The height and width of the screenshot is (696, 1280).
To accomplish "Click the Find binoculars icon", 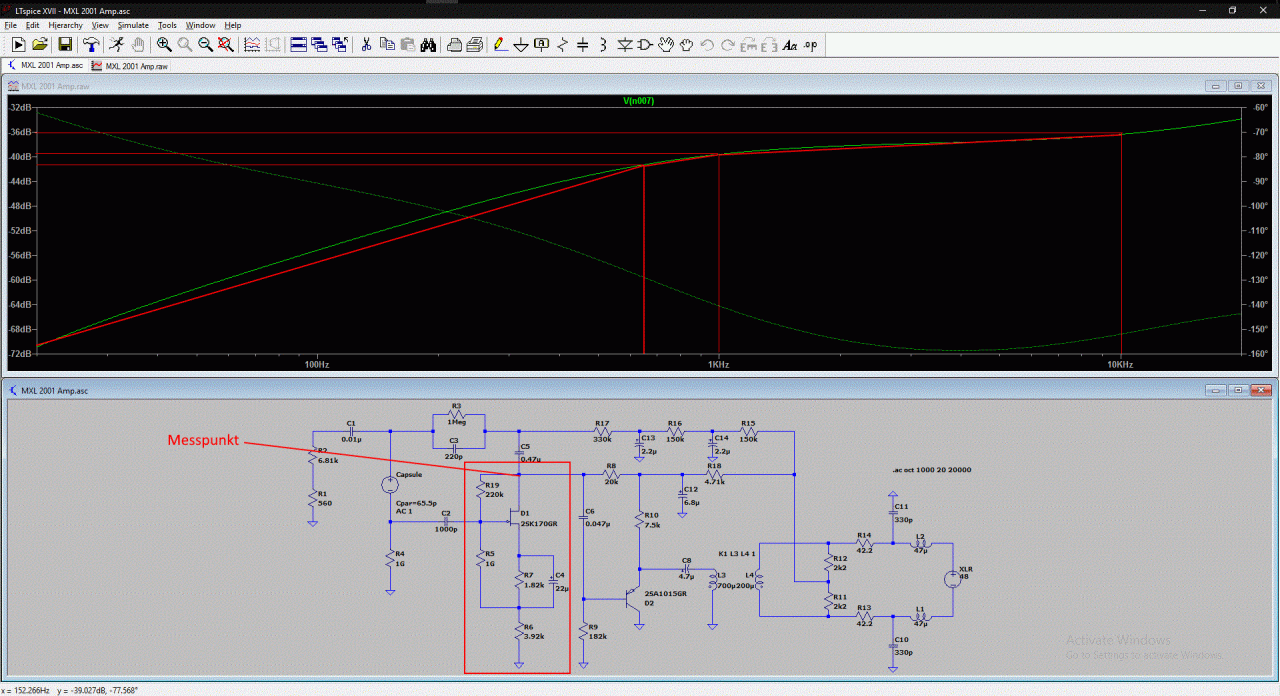I will click(428, 45).
